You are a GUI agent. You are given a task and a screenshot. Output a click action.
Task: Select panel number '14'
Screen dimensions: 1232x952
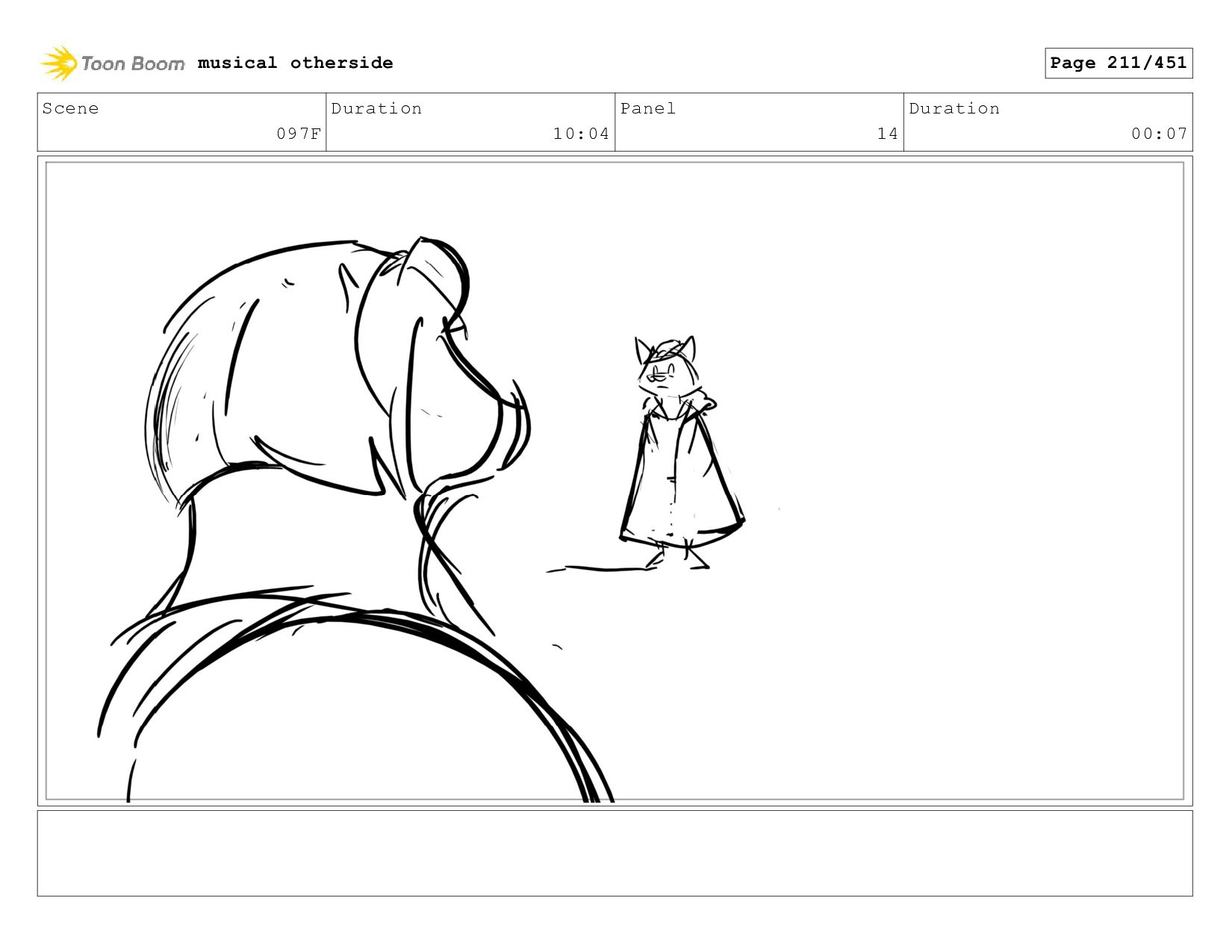[887, 134]
